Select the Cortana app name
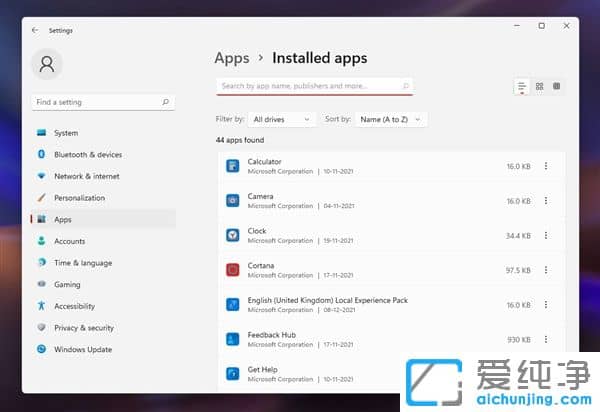This screenshot has width=600, height=412. click(x=261, y=265)
